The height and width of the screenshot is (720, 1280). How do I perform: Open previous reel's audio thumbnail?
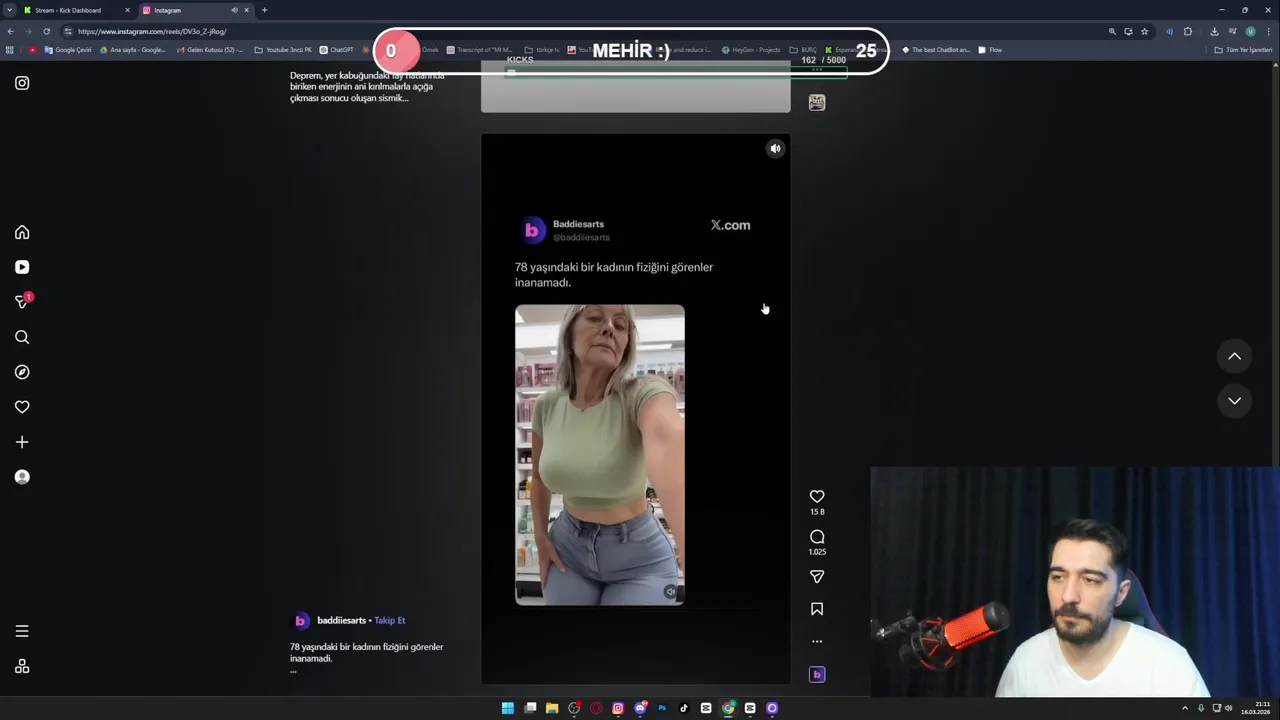click(817, 102)
